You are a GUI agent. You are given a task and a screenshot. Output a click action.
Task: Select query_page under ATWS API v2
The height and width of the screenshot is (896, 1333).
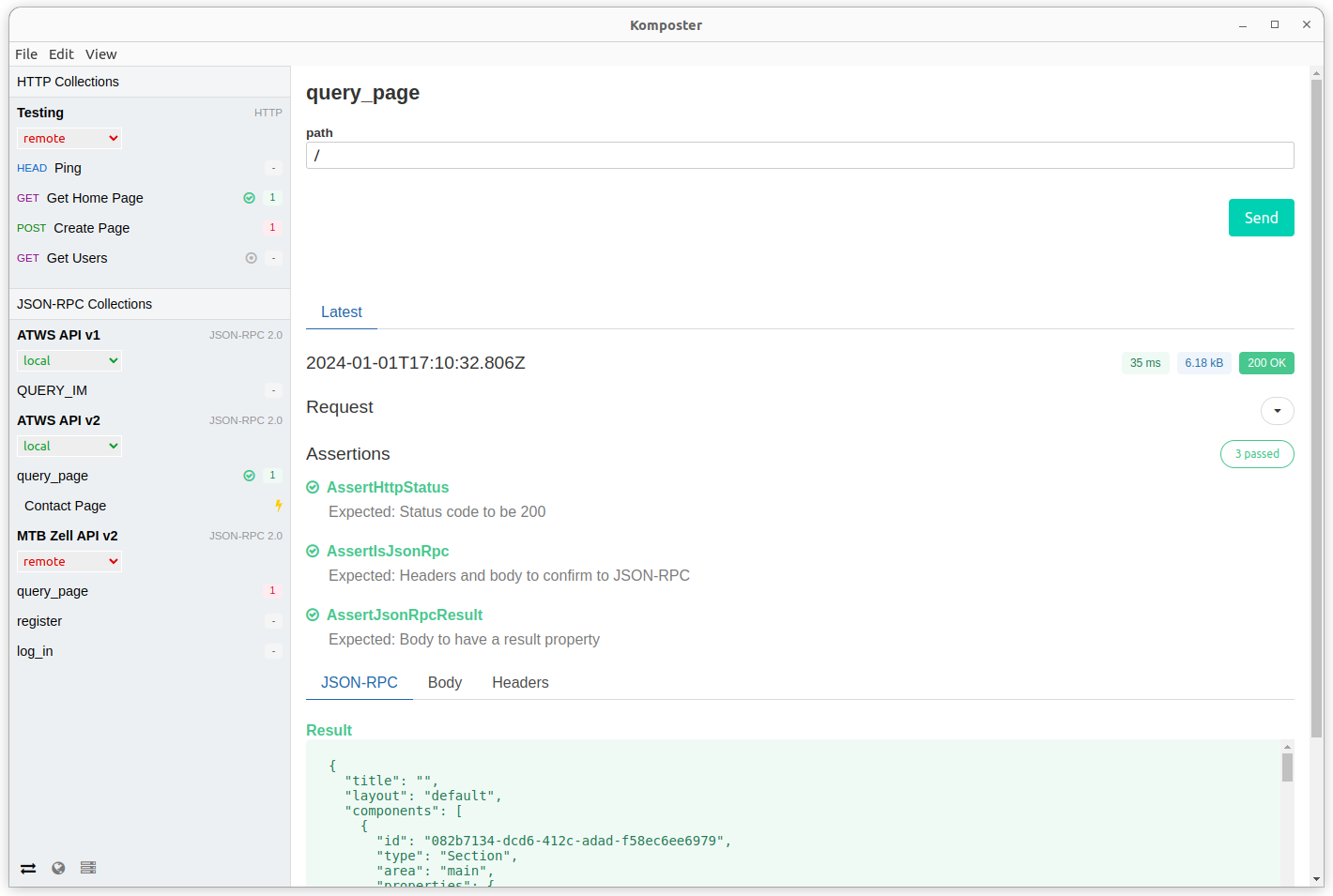coord(149,476)
